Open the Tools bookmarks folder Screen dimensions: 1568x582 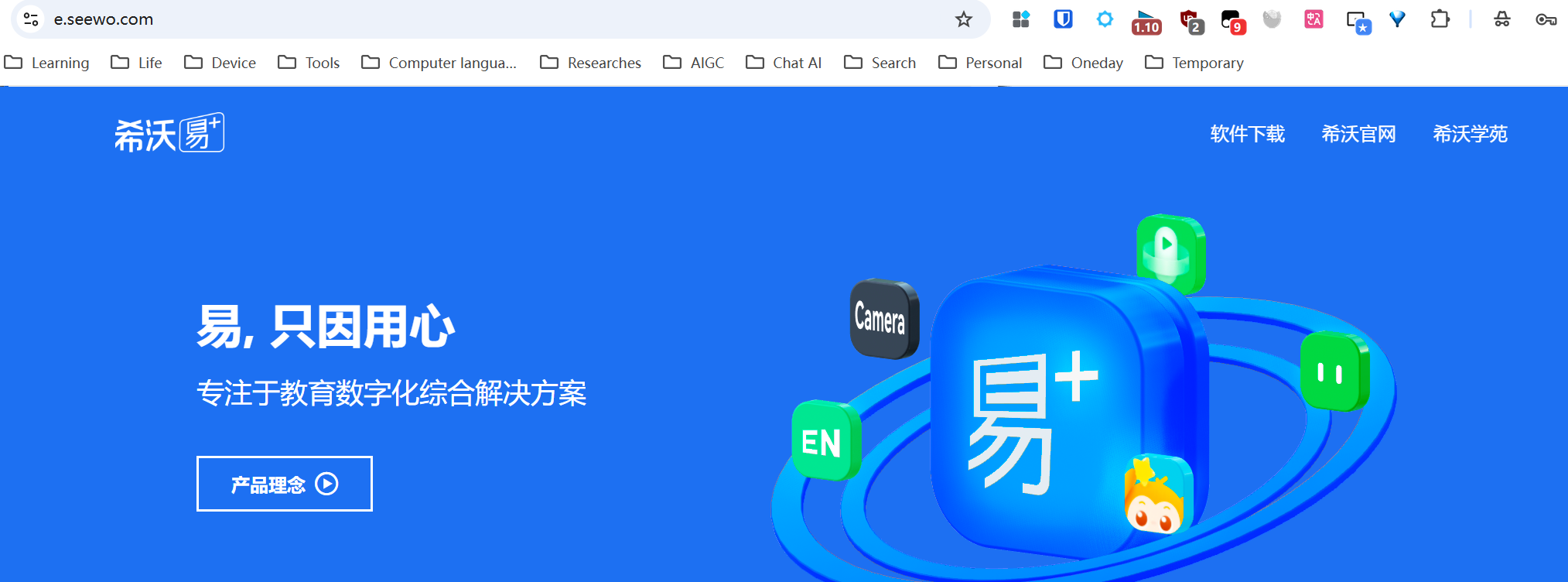tap(309, 63)
